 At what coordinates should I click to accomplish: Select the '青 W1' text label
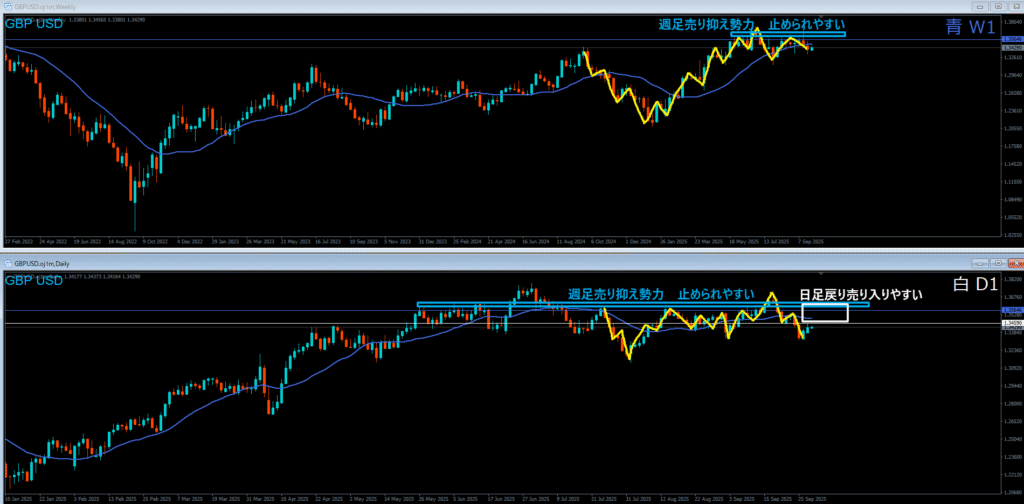[969, 28]
